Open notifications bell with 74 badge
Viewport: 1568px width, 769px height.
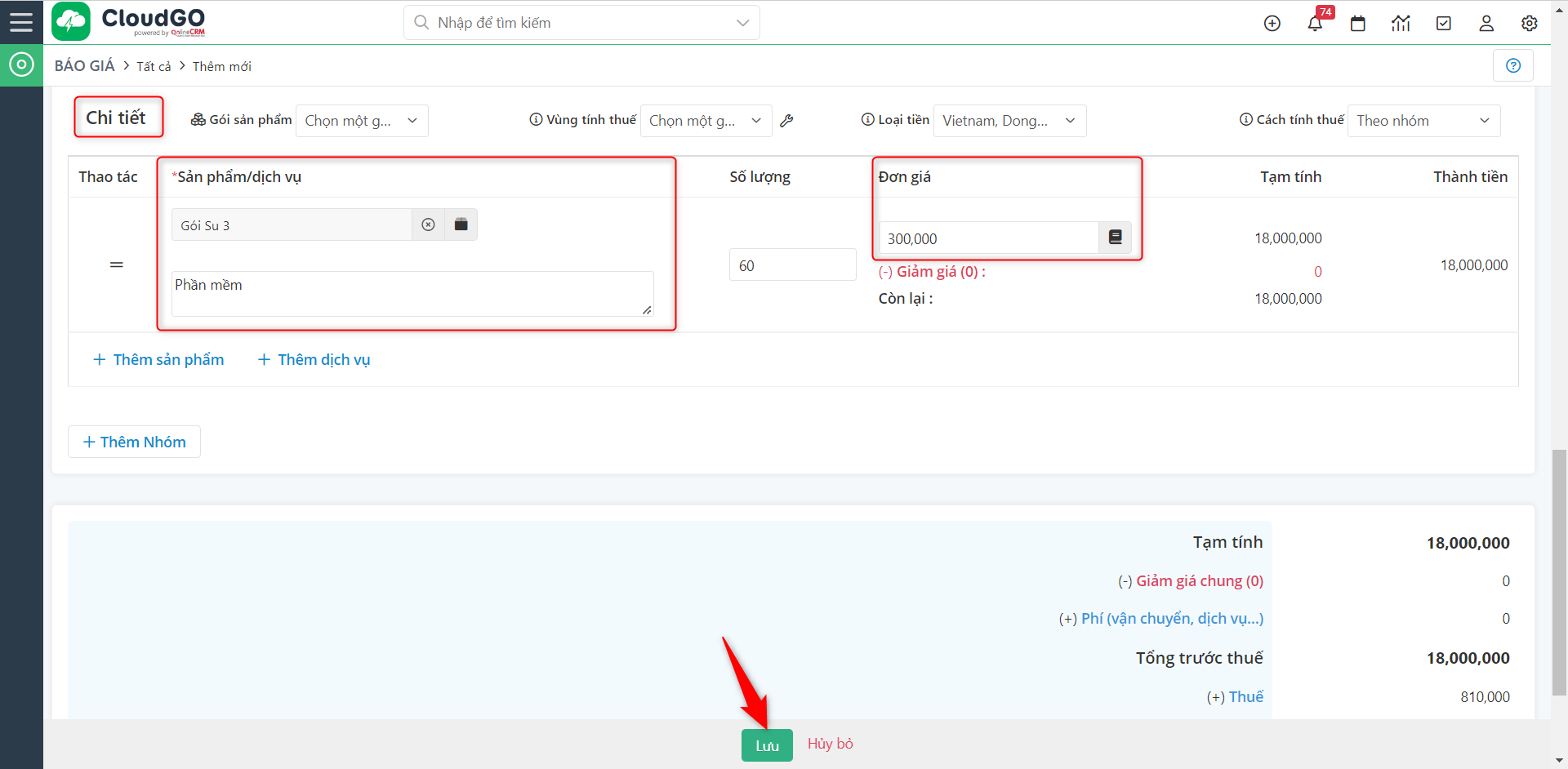(1315, 24)
